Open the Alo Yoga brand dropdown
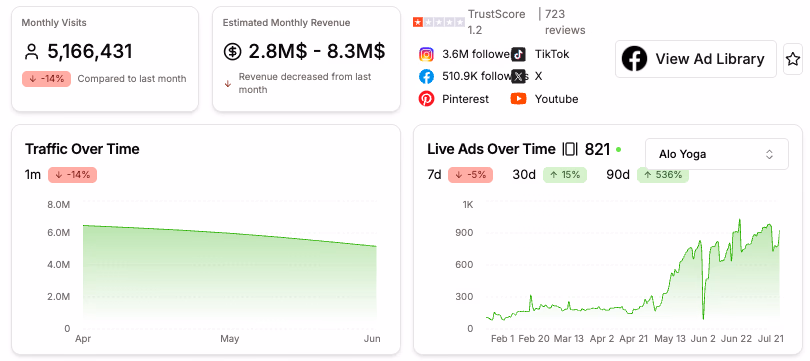Screen dimensions: 810x361 (716, 154)
